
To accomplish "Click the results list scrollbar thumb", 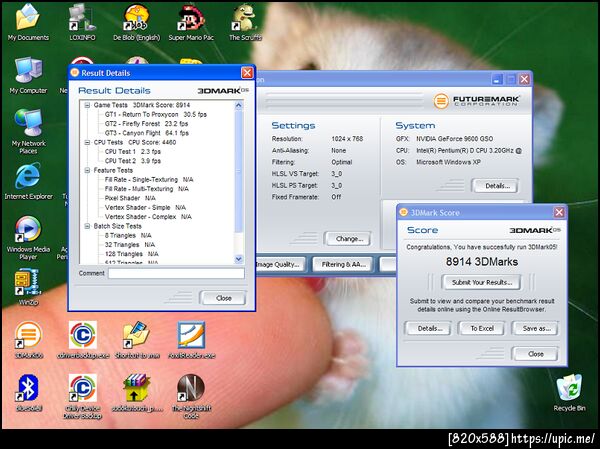I will (x=238, y=171).
